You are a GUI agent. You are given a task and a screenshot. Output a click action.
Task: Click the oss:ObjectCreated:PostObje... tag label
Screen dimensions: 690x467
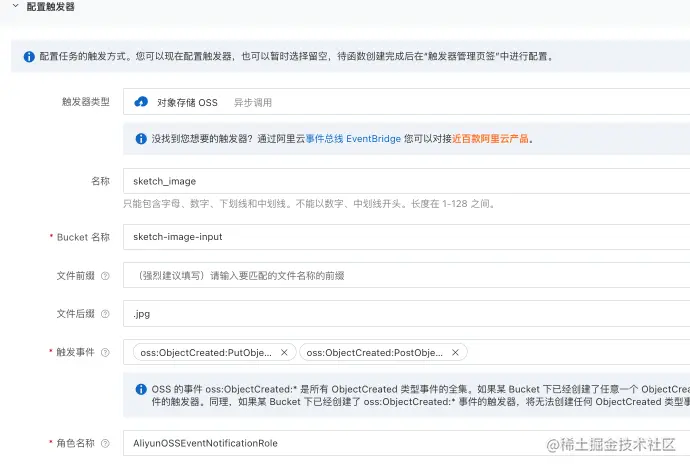(x=374, y=353)
